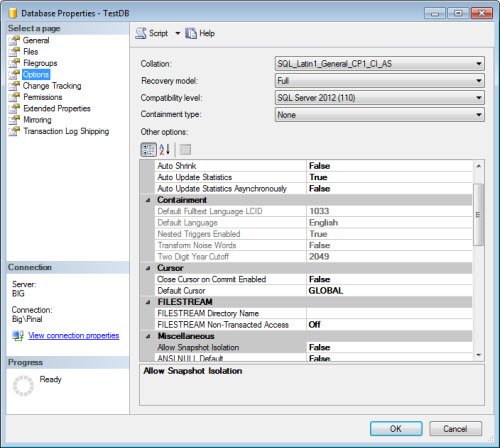Click the Files page icon
Image resolution: width=500 pixels, height=448 pixels.
14,52
